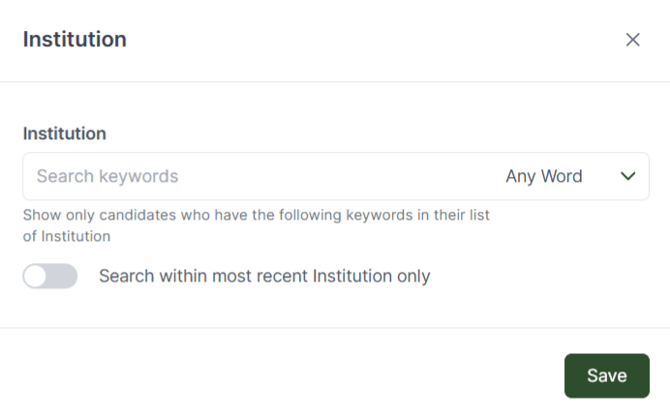Select the 'Any Word' text in the combo box
Image resolution: width=670 pixels, height=414 pixels.
[544, 177]
